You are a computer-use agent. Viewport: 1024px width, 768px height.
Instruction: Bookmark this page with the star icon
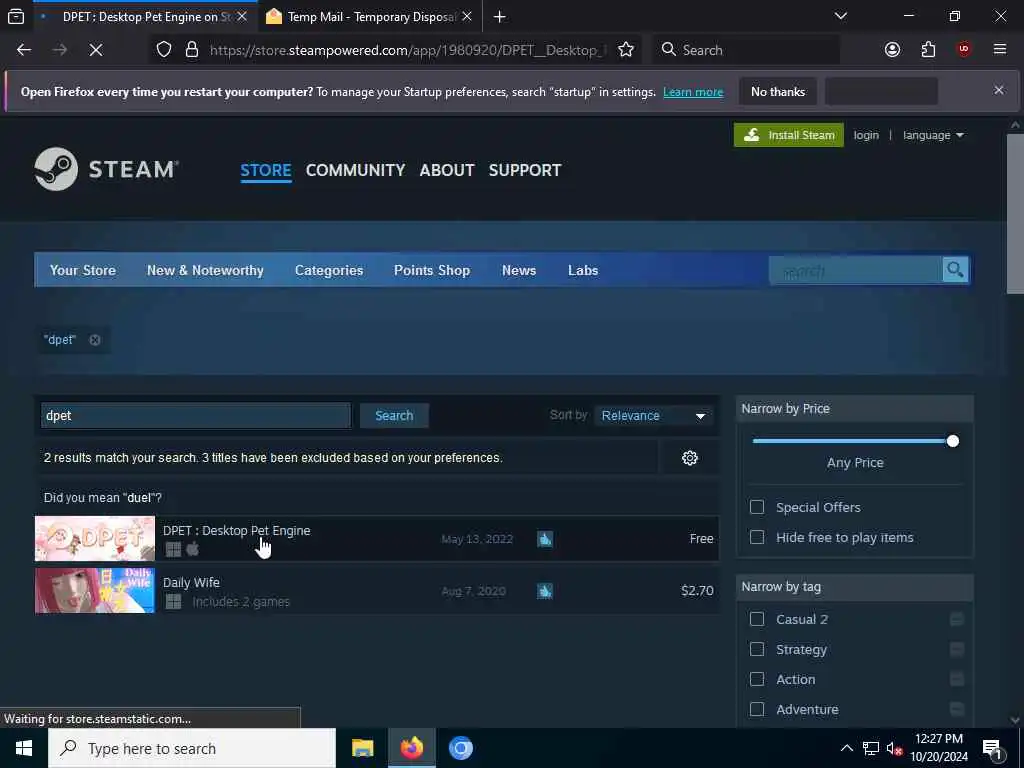pyautogui.click(x=626, y=50)
